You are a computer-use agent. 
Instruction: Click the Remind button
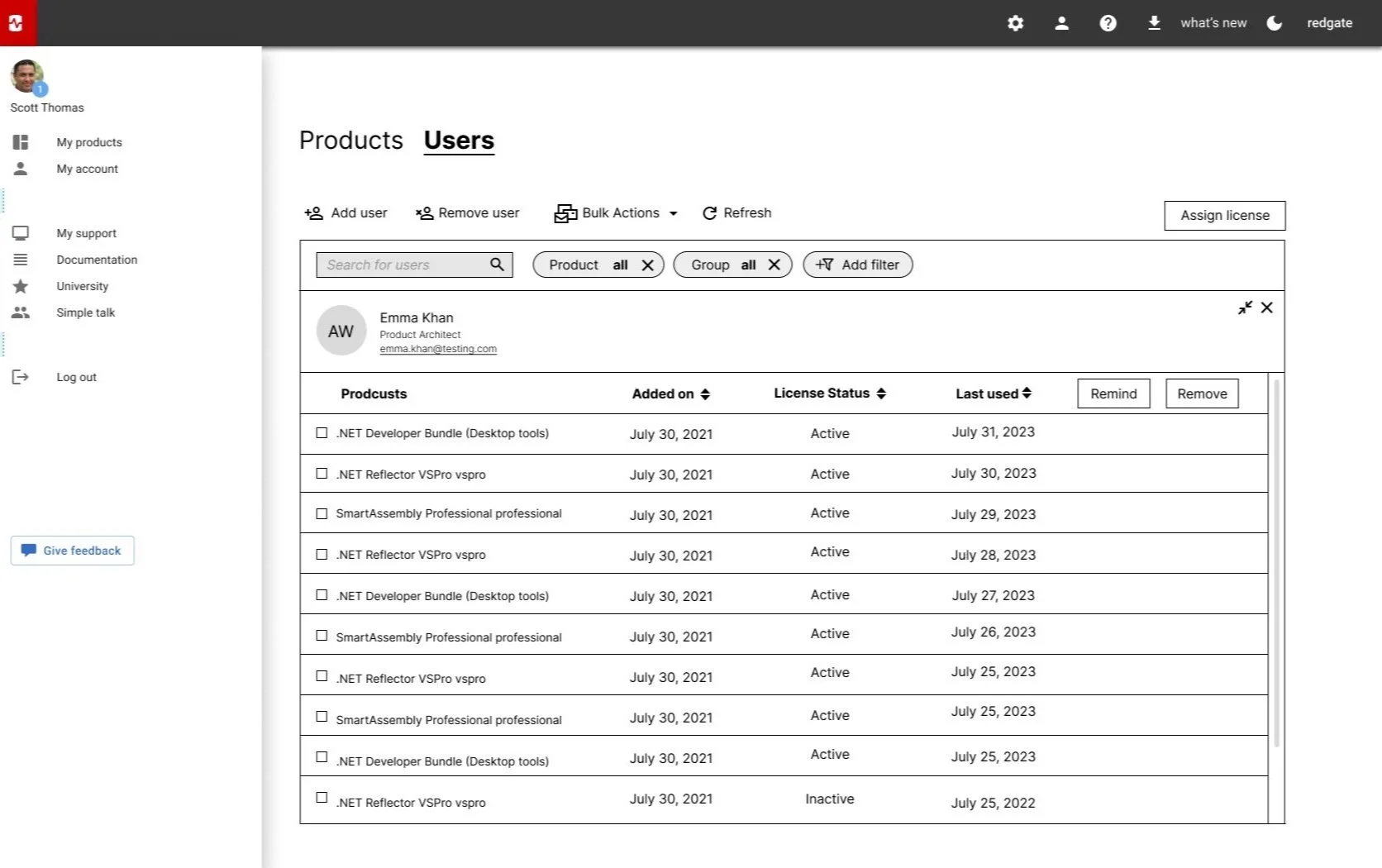[x=1113, y=393]
